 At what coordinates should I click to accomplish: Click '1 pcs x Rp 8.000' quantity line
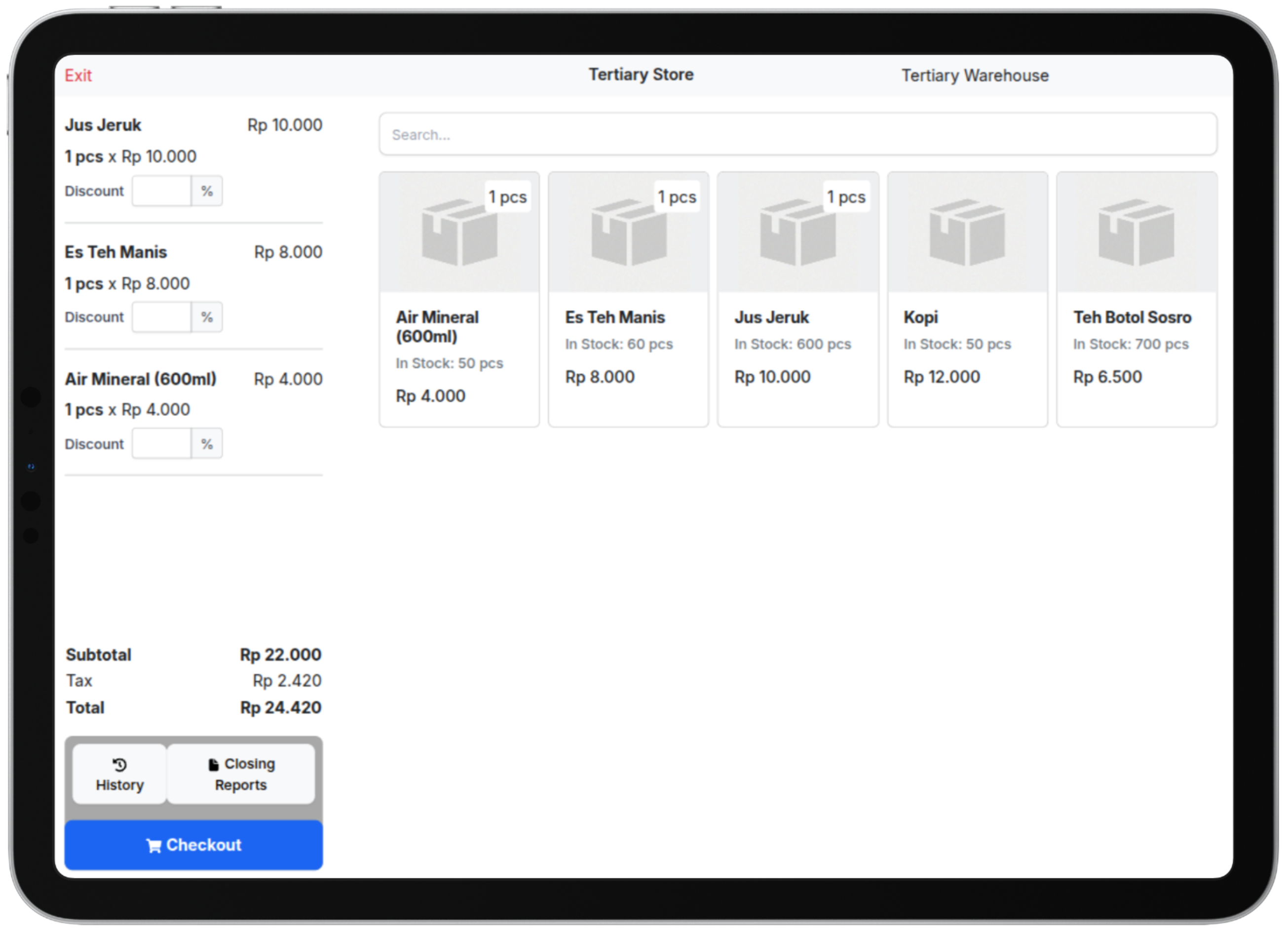[x=127, y=283]
